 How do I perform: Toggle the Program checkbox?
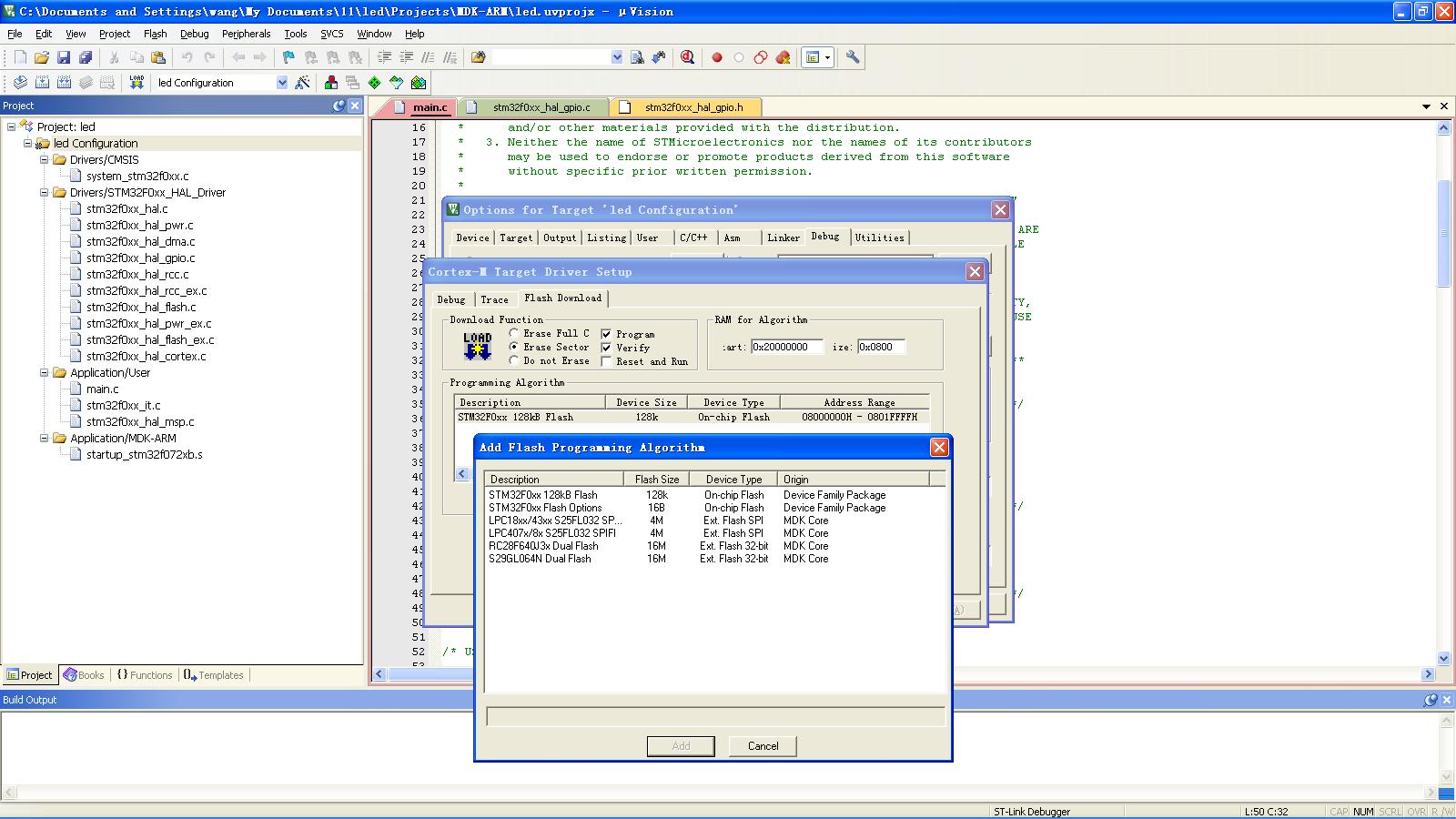pos(606,334)
